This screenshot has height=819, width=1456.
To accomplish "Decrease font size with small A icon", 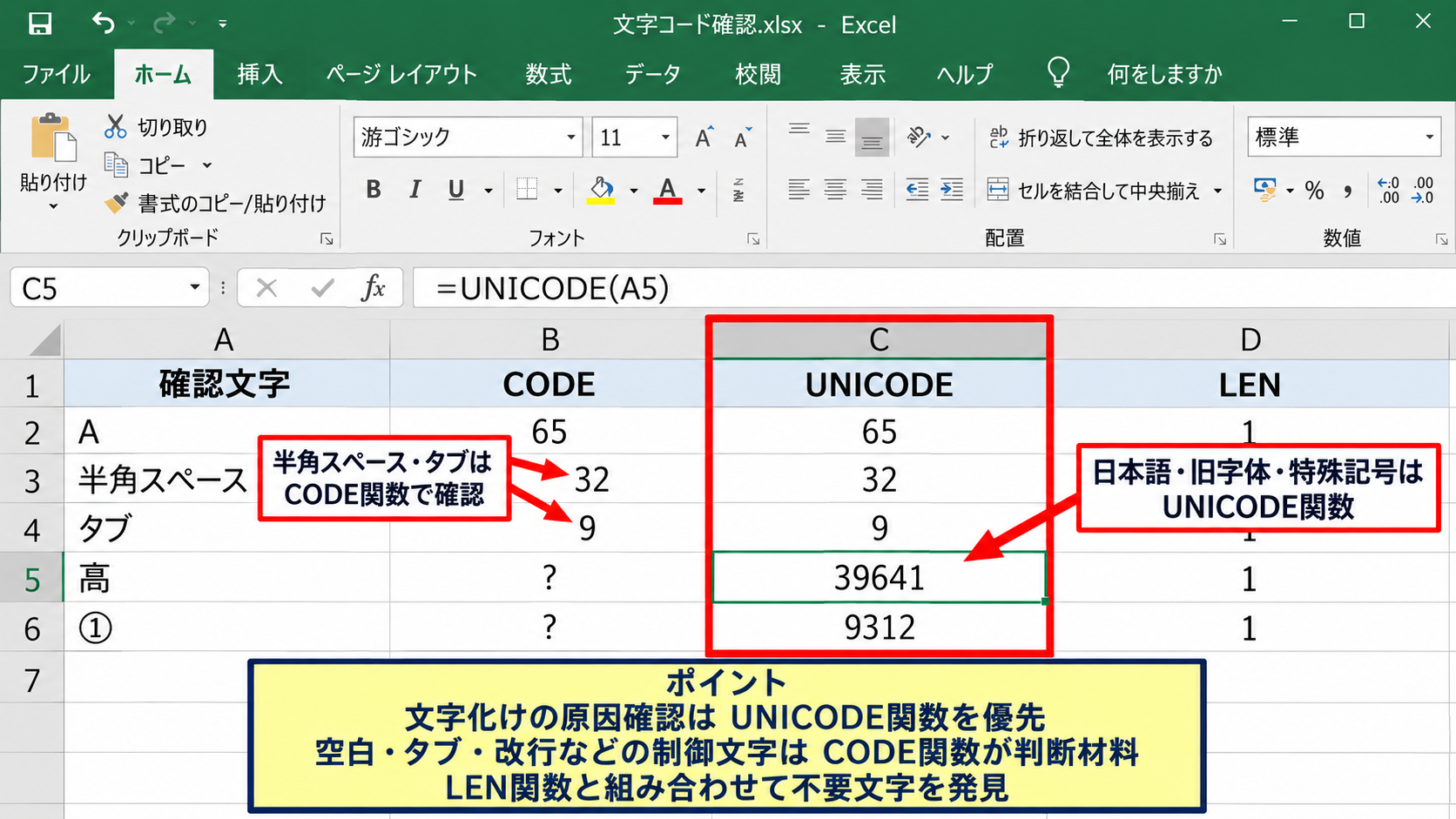I will click(742, 138).
